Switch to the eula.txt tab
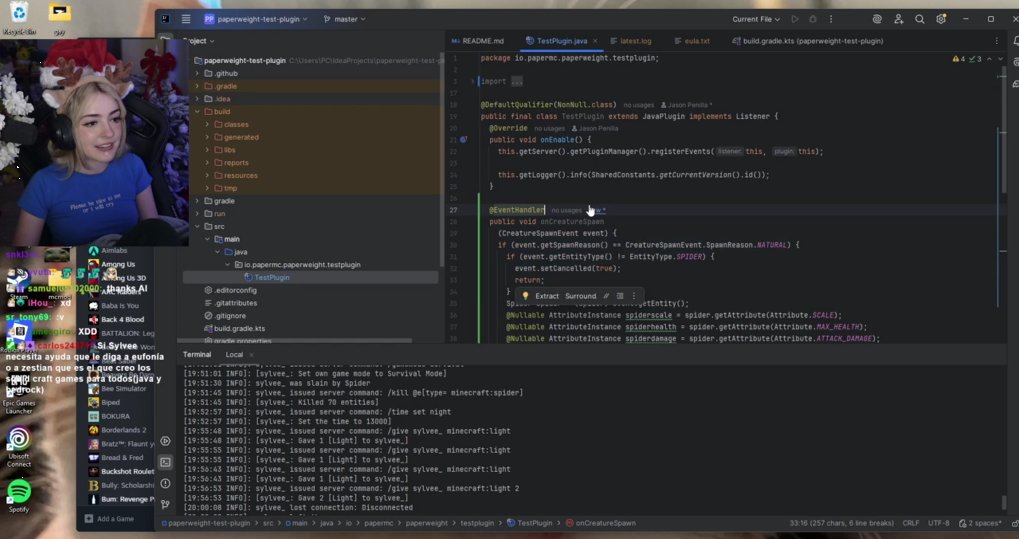Screen dimensions: 1019x539 click(691, 41)
